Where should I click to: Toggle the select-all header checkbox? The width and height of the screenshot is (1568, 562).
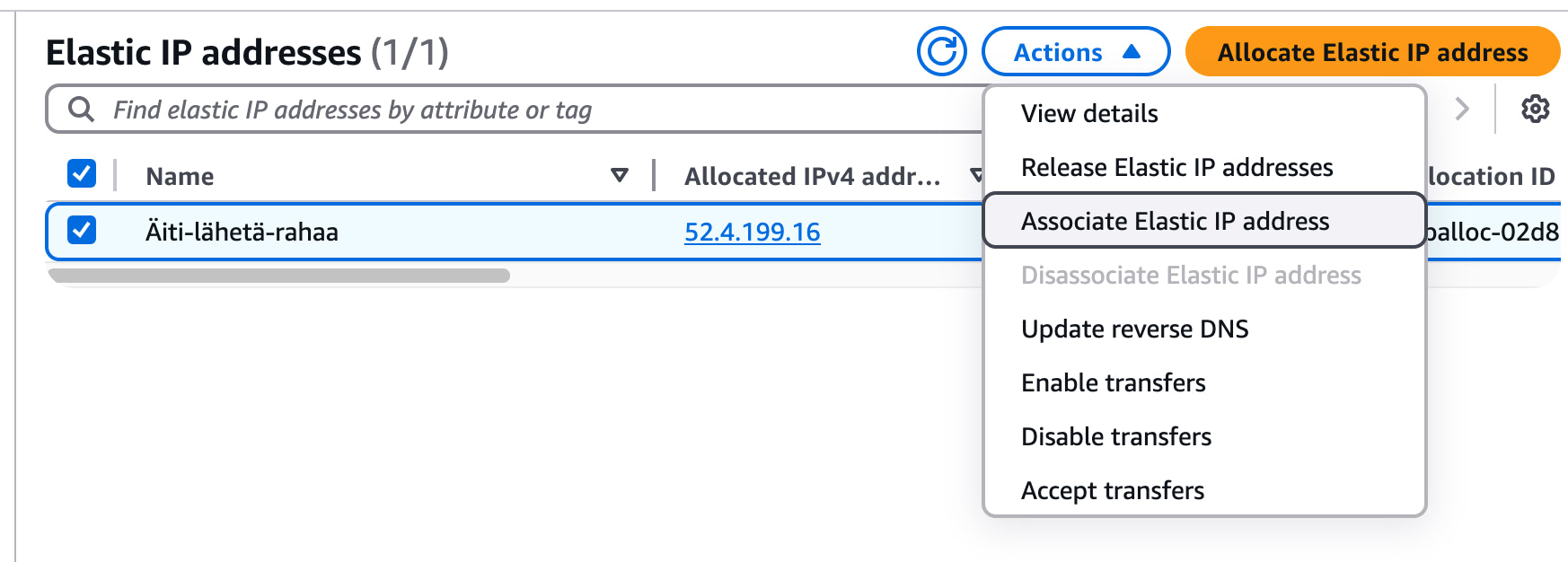(82, 173)
